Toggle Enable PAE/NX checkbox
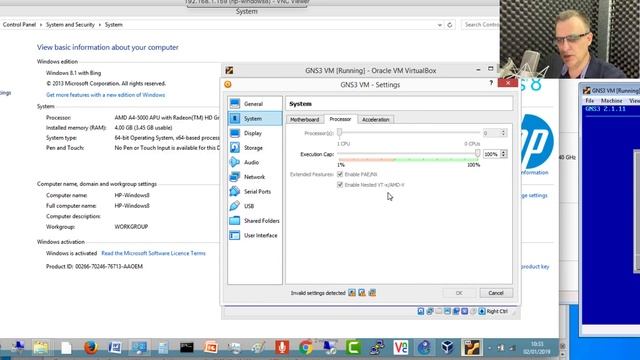 pos(340,174)
